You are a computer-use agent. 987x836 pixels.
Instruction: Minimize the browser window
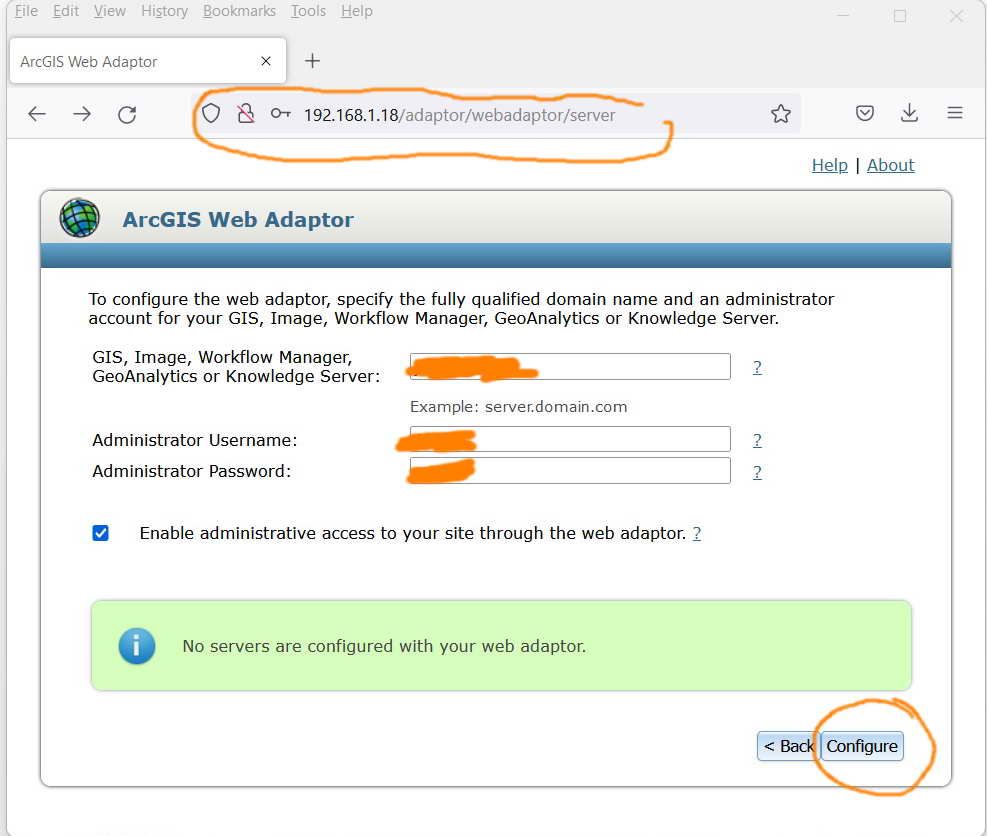pos(843,16)
